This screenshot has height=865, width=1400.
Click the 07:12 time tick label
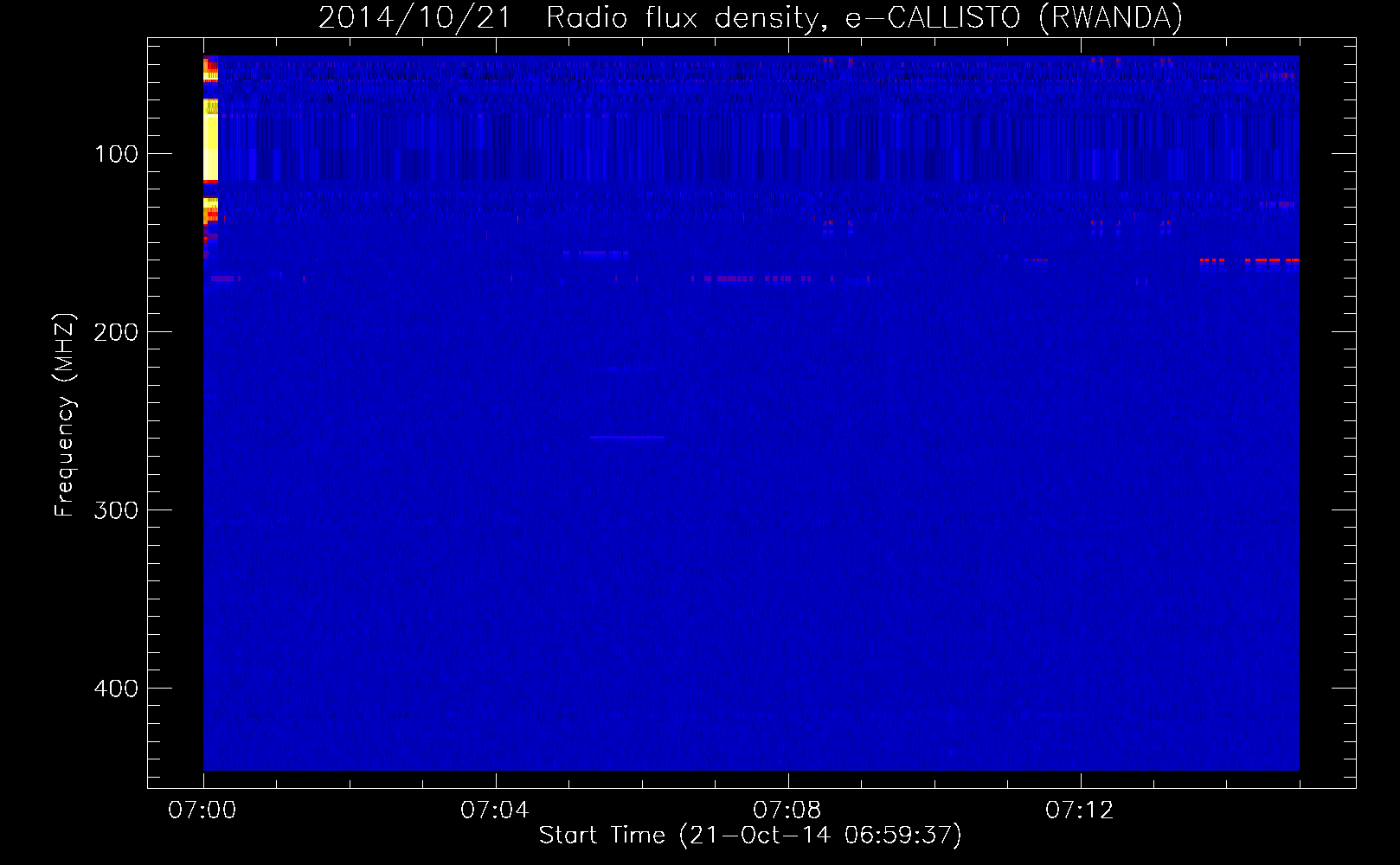click(1080, 811)
